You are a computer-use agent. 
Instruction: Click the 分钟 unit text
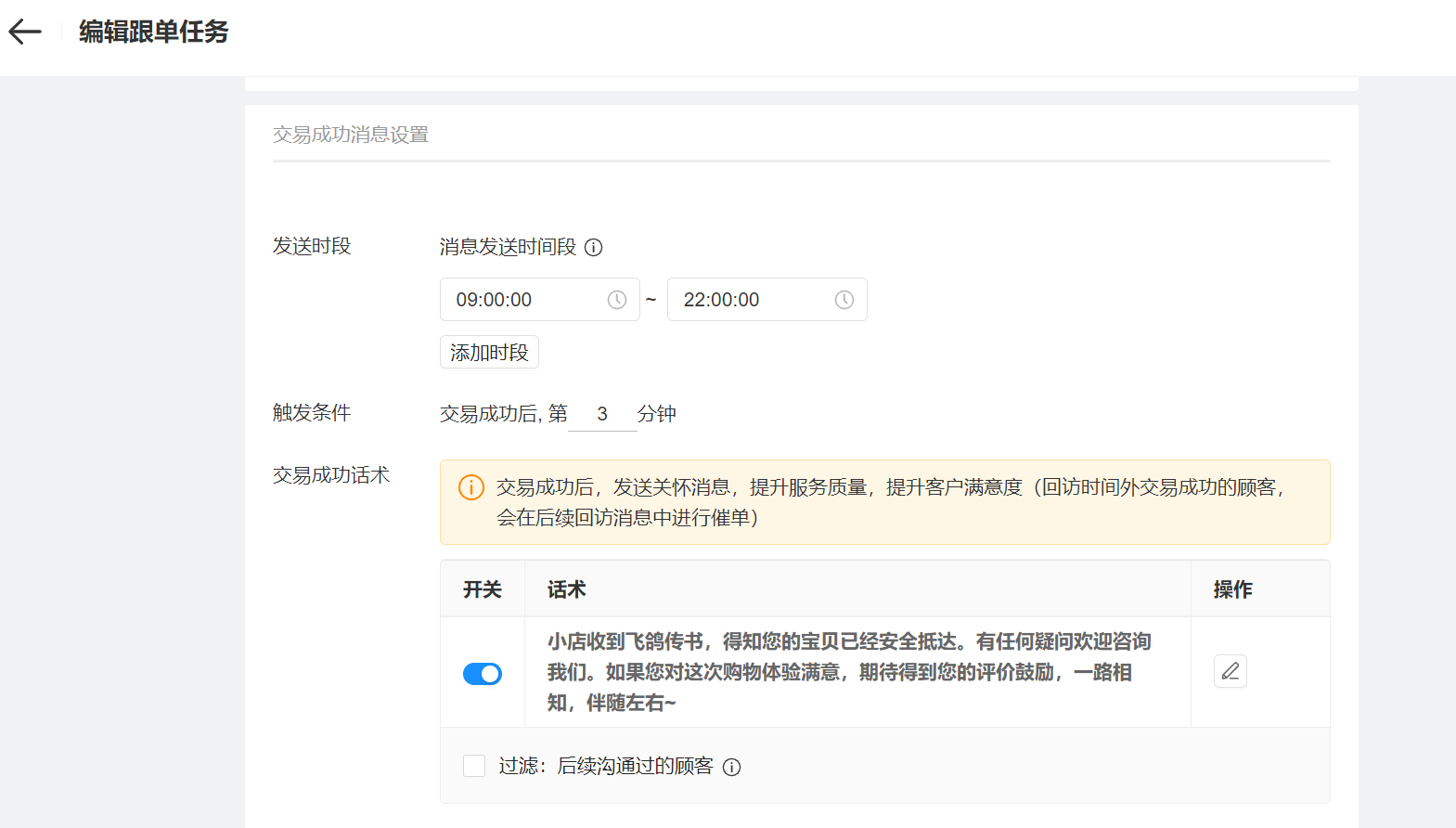(x=657, y=414)
